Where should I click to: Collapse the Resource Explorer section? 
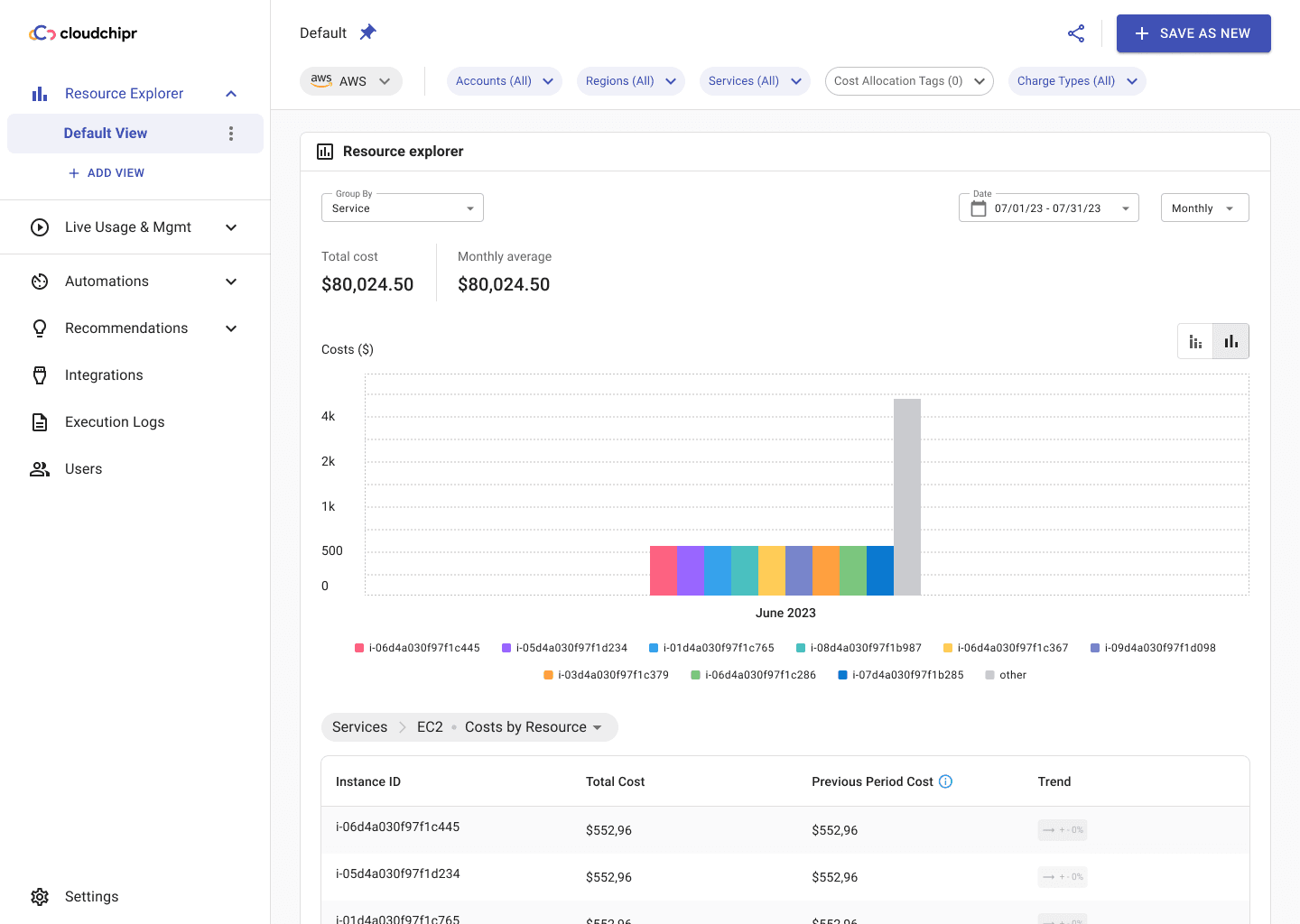click(x=231, y=94)
